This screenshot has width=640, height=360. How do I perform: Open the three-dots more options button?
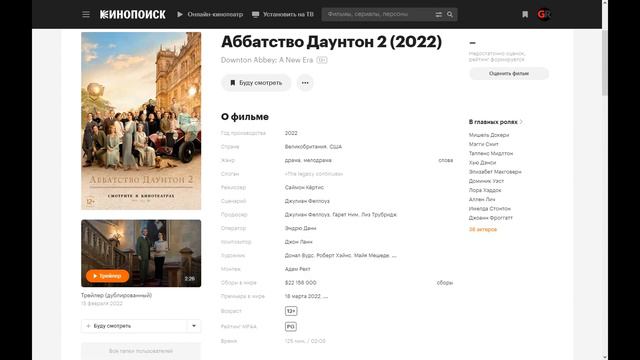[305, 83]
